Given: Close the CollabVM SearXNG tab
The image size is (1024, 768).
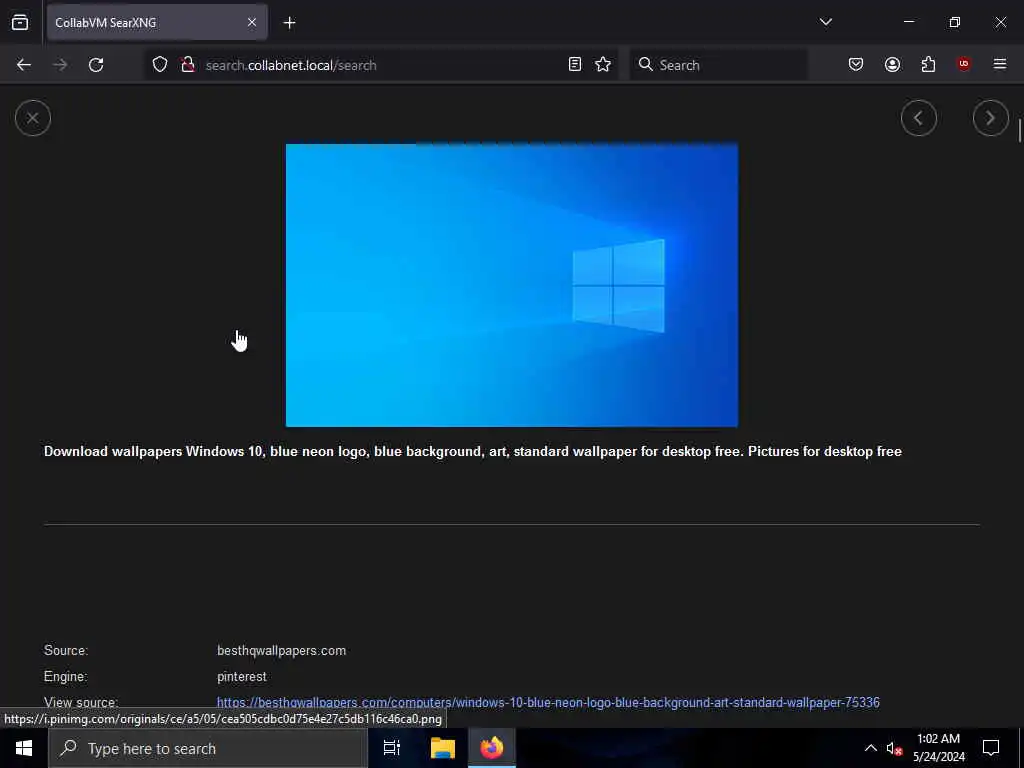Looking at the screenshot, I should pyautogui.click(x=252, y=22).
